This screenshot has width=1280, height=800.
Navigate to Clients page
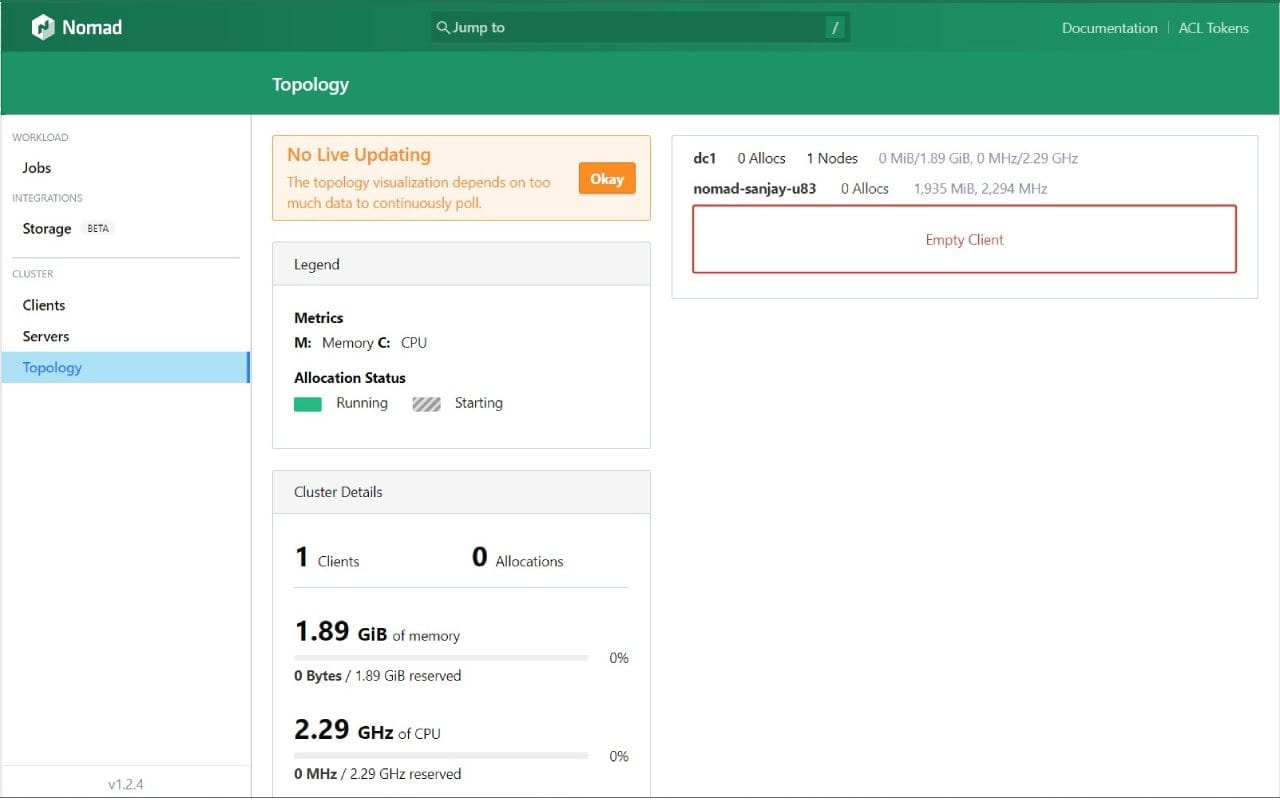[x=42, y=305]
